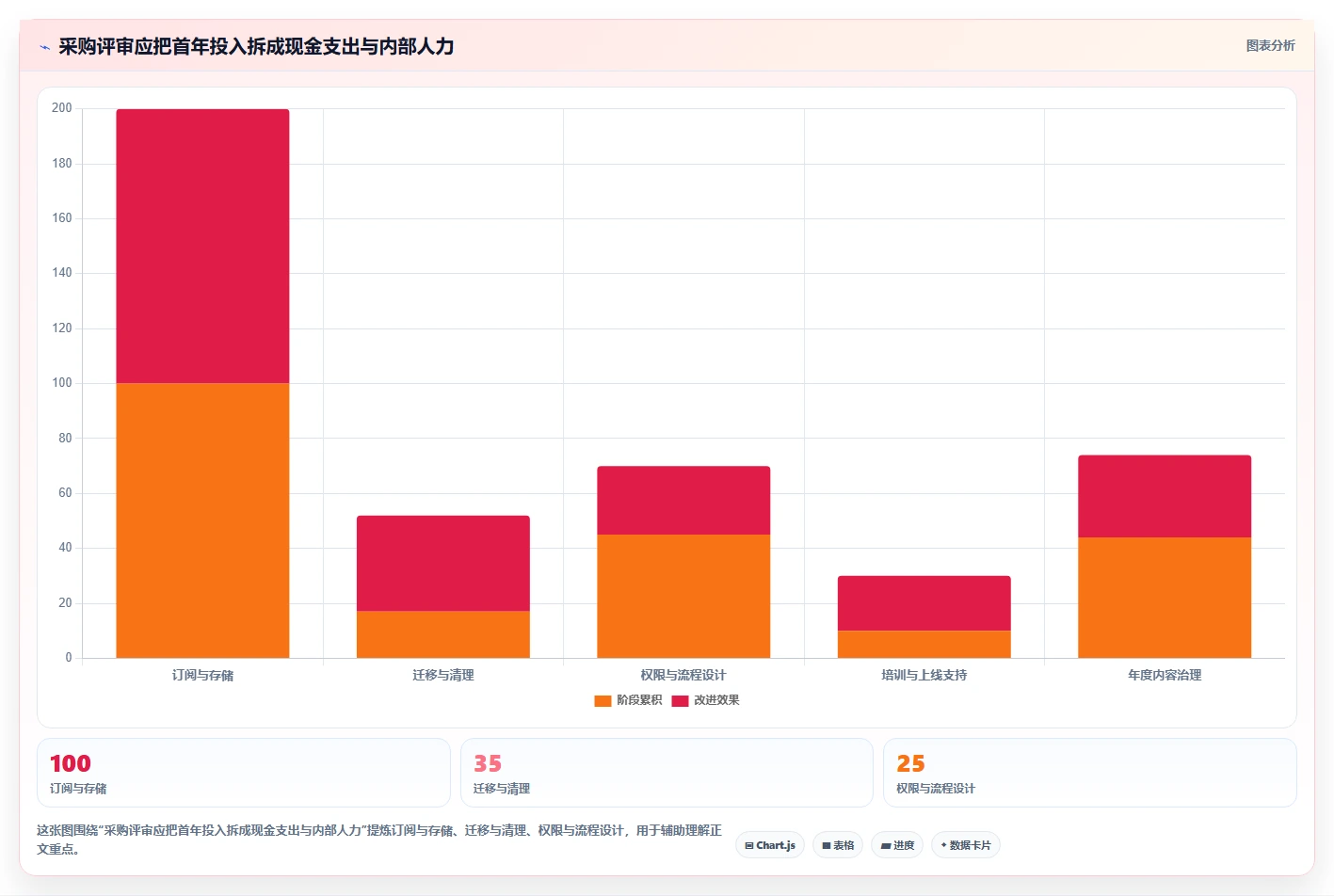The width and height of the screenshot is (1334, 896).
Task: Click the red bar segment for 培训与上线支持
Action: pyautogui.click(x=924, y=603)
